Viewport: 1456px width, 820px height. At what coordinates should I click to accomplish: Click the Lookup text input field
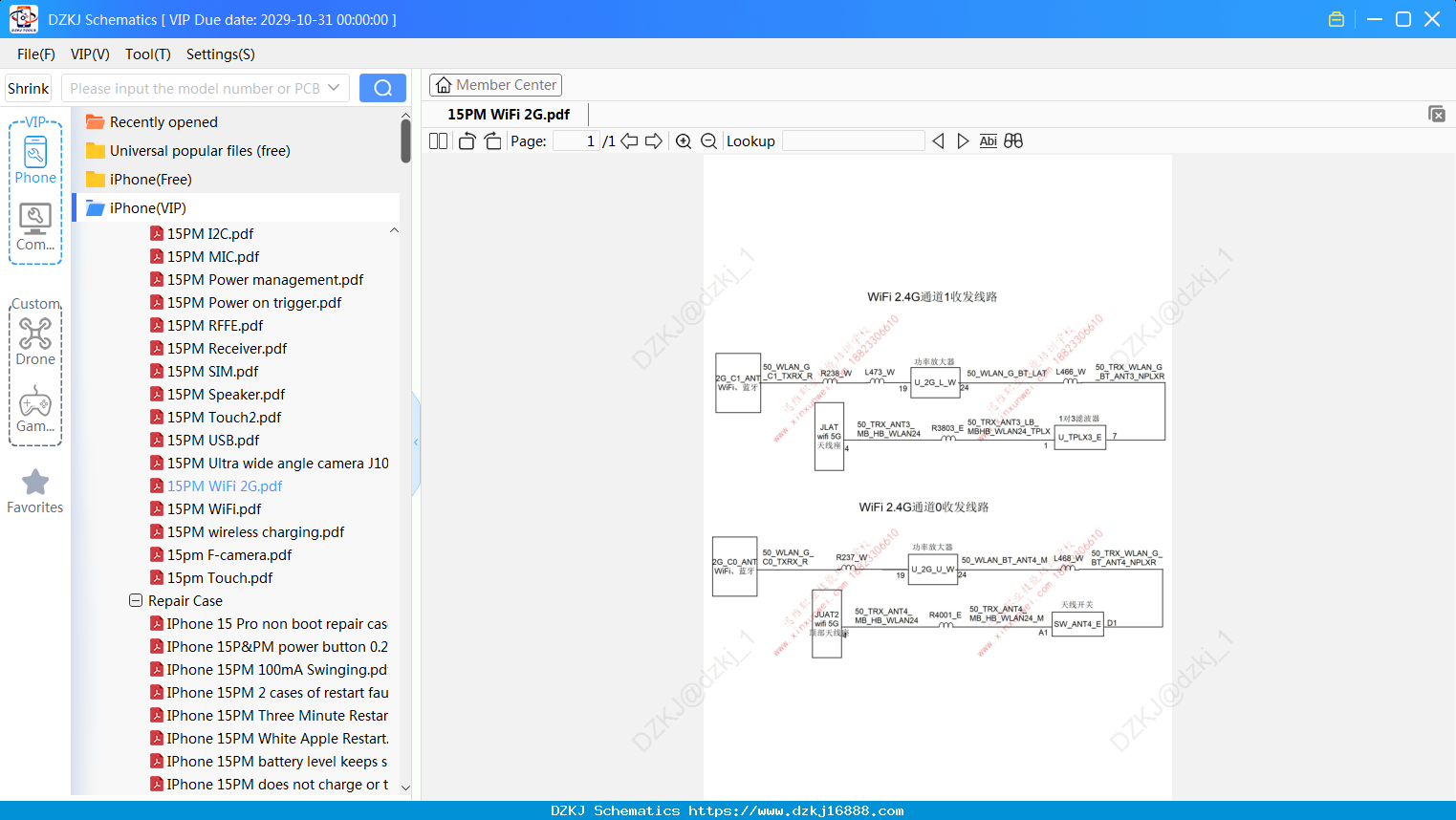pyautogui.click(x=854, y=141)
